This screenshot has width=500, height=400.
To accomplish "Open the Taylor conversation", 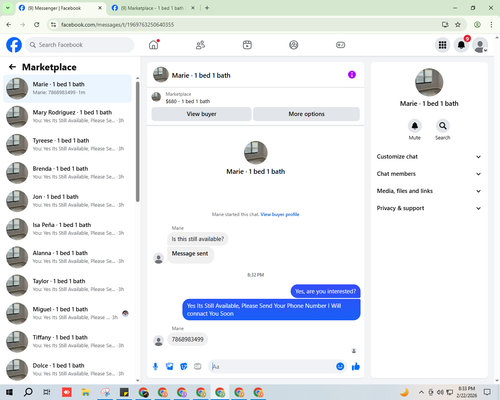I will click(x=67, y=285).
